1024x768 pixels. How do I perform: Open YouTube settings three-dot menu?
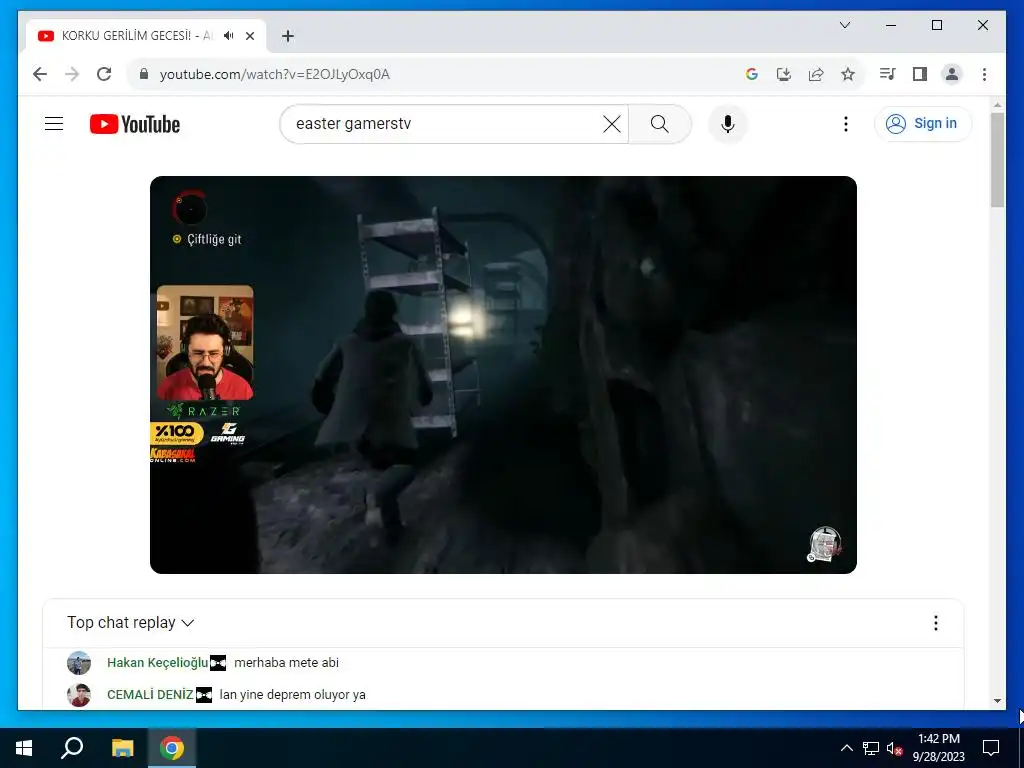tap(846, 123)
